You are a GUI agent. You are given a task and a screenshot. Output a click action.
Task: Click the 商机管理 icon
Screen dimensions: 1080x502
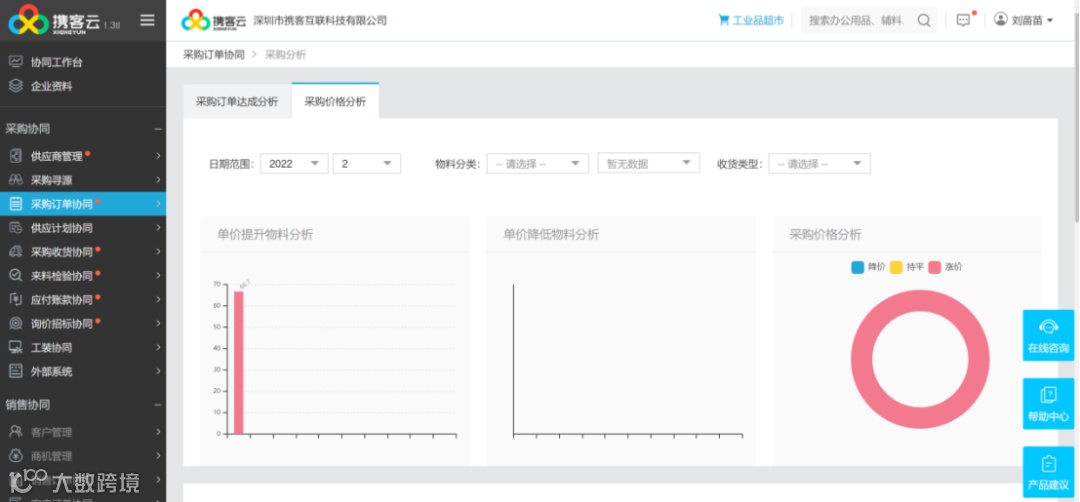(x=16, y=456)
